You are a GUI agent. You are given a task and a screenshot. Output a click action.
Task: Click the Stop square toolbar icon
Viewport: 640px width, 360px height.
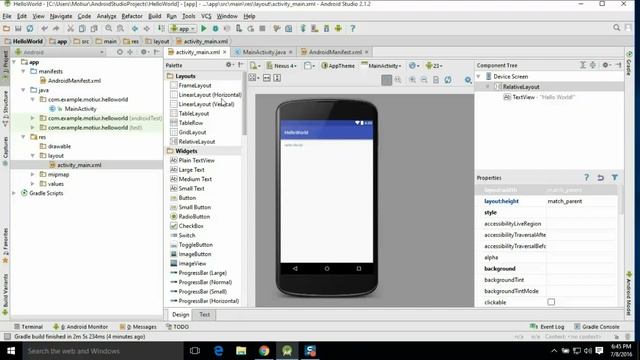(x=262, y=29)
